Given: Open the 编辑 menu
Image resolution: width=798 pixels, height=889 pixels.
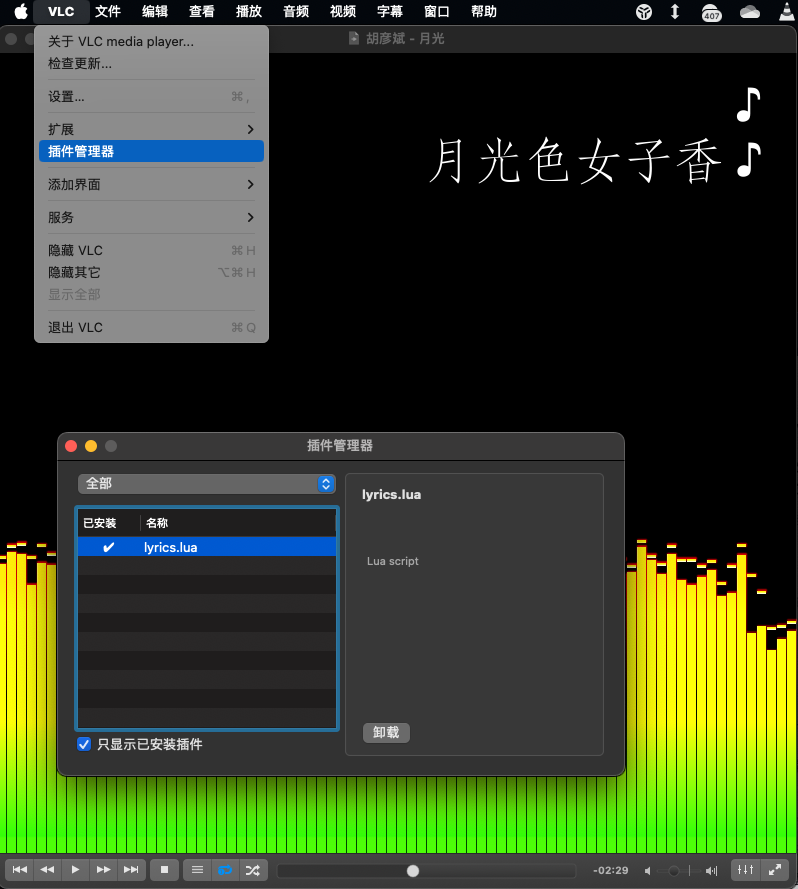Looking at the screenshot, I should coord(155,11).
